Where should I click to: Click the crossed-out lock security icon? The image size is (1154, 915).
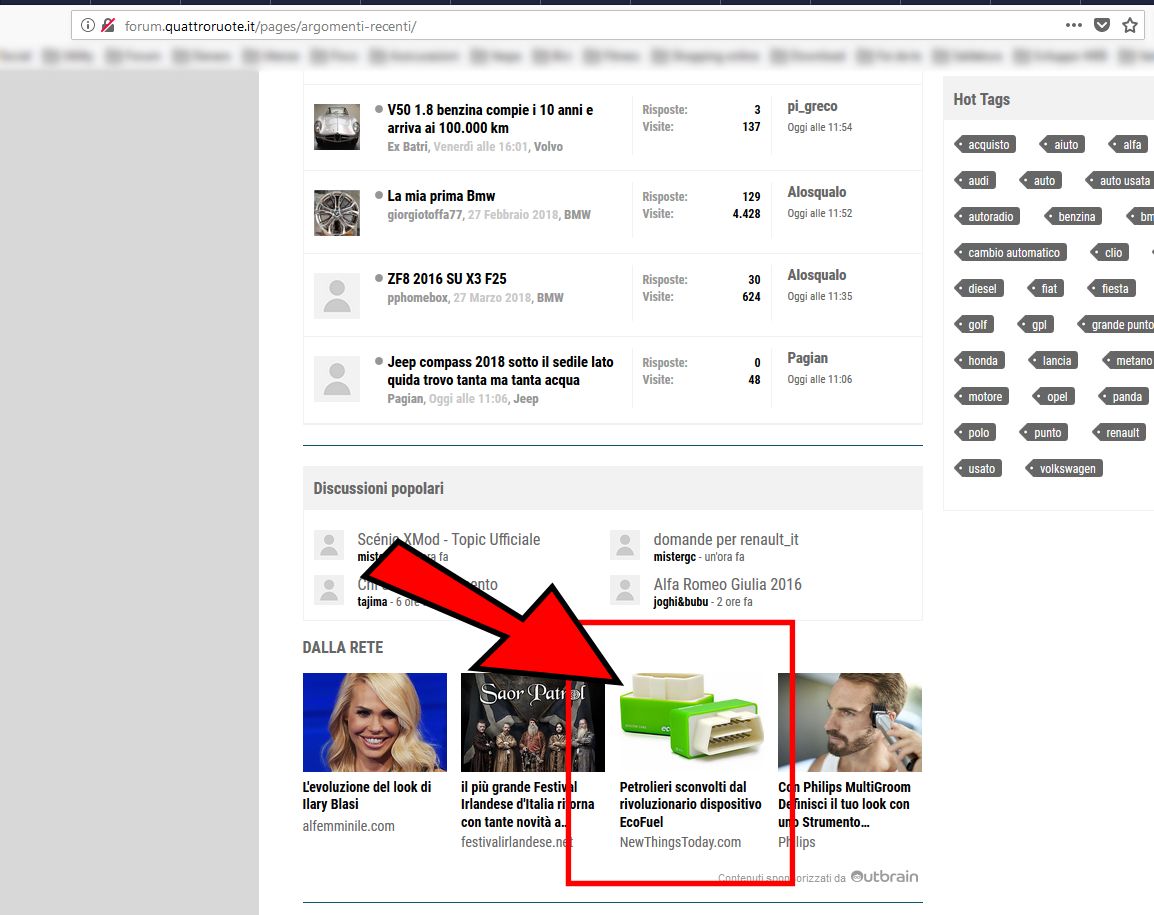pyautogui.click(x=108, y=26)
